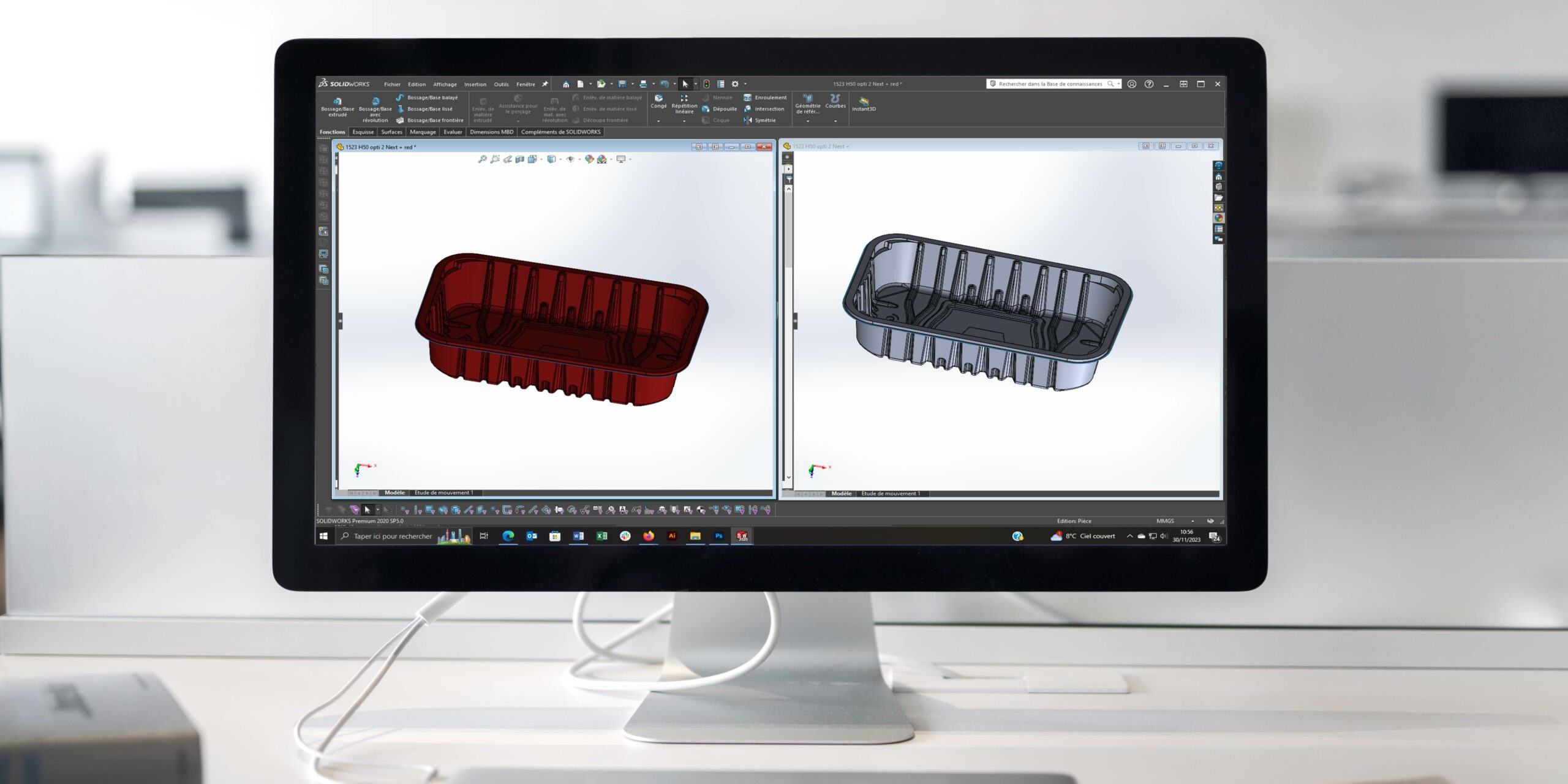Expand the Options gear dropdown arrow

[745, 84]
